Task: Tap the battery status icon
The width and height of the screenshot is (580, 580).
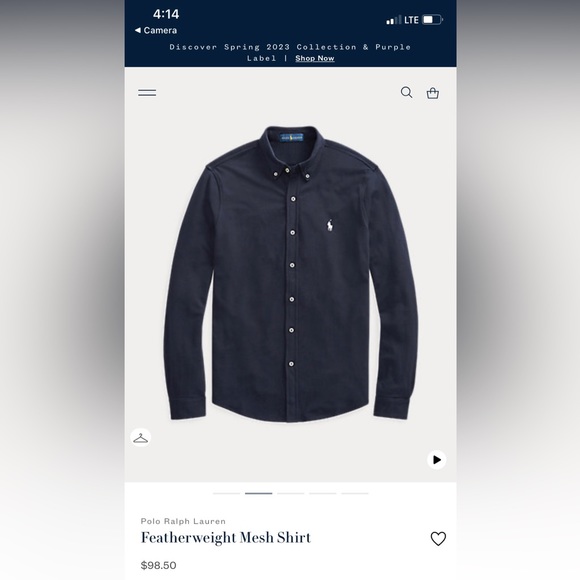Action: click(432, 20)
